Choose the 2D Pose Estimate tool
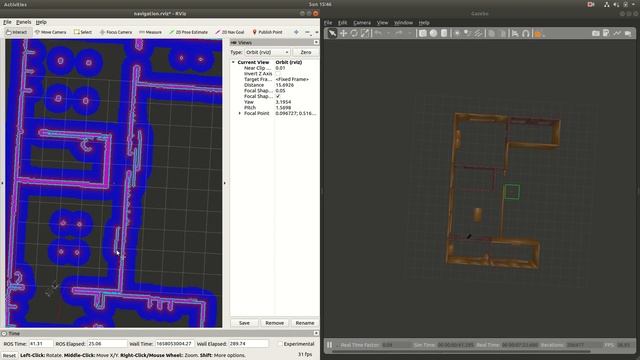The height and width of the screenshot is (360, 640). click(189, 32)
